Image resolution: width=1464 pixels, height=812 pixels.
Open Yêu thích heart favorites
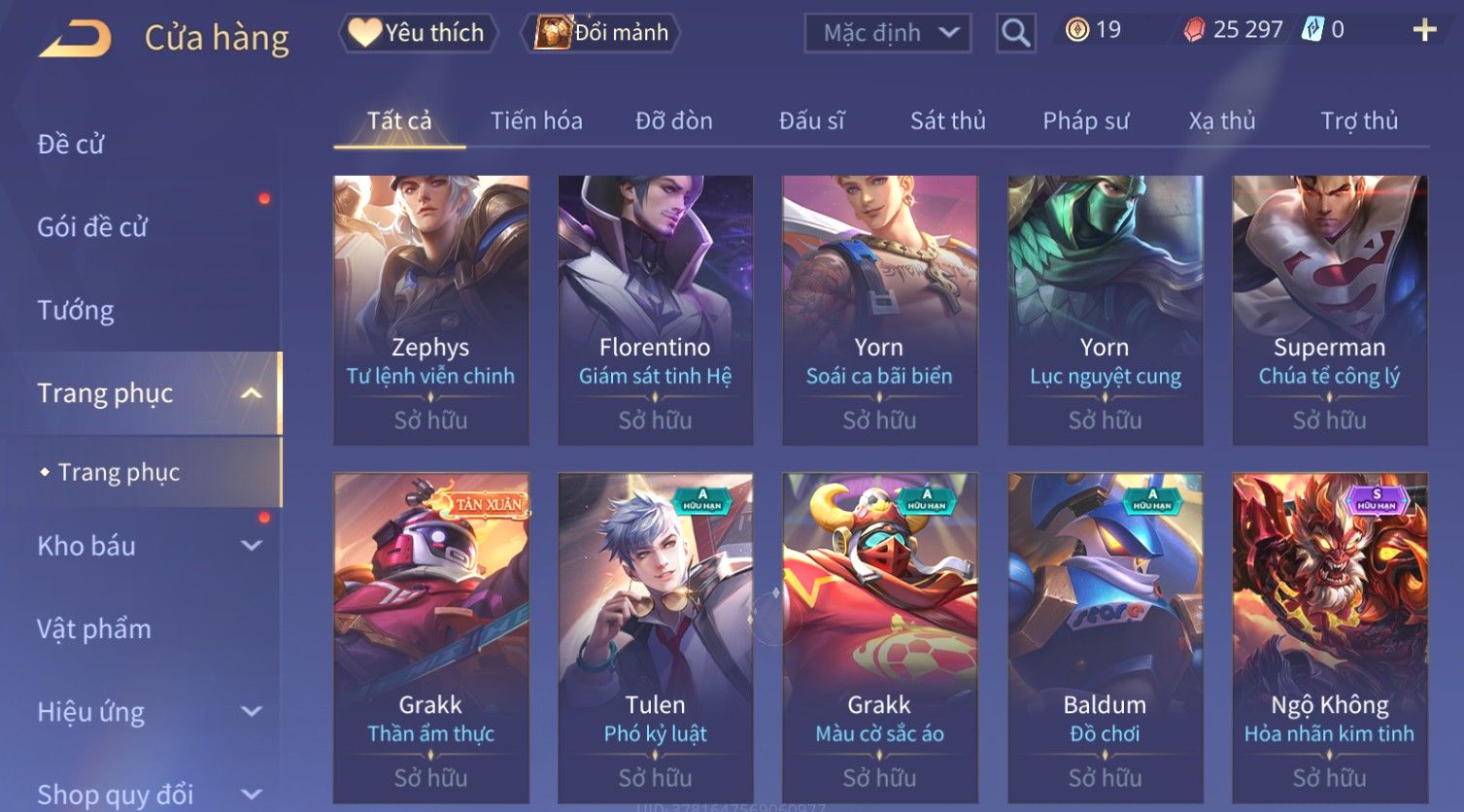pos(418,33)
